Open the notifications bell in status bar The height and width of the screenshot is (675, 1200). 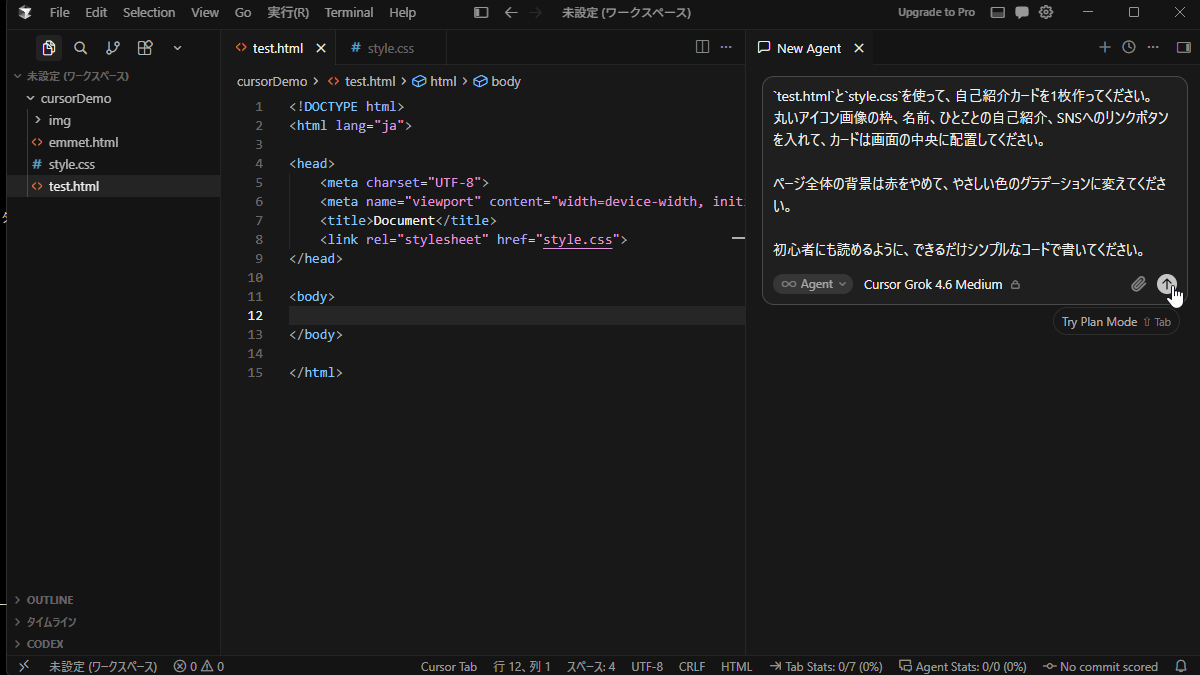point(1181,666)
